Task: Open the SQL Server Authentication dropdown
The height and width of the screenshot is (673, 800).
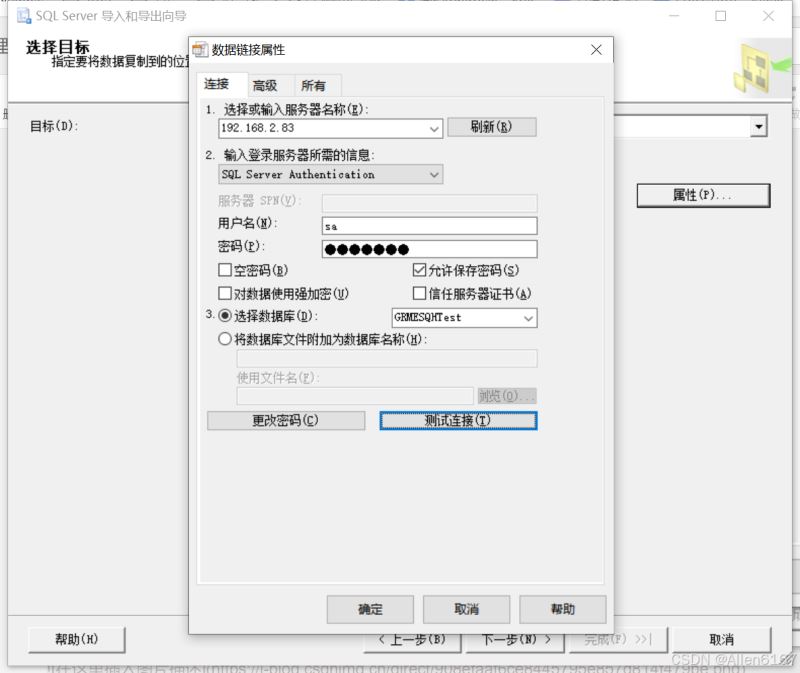Action: click(434, 175)
